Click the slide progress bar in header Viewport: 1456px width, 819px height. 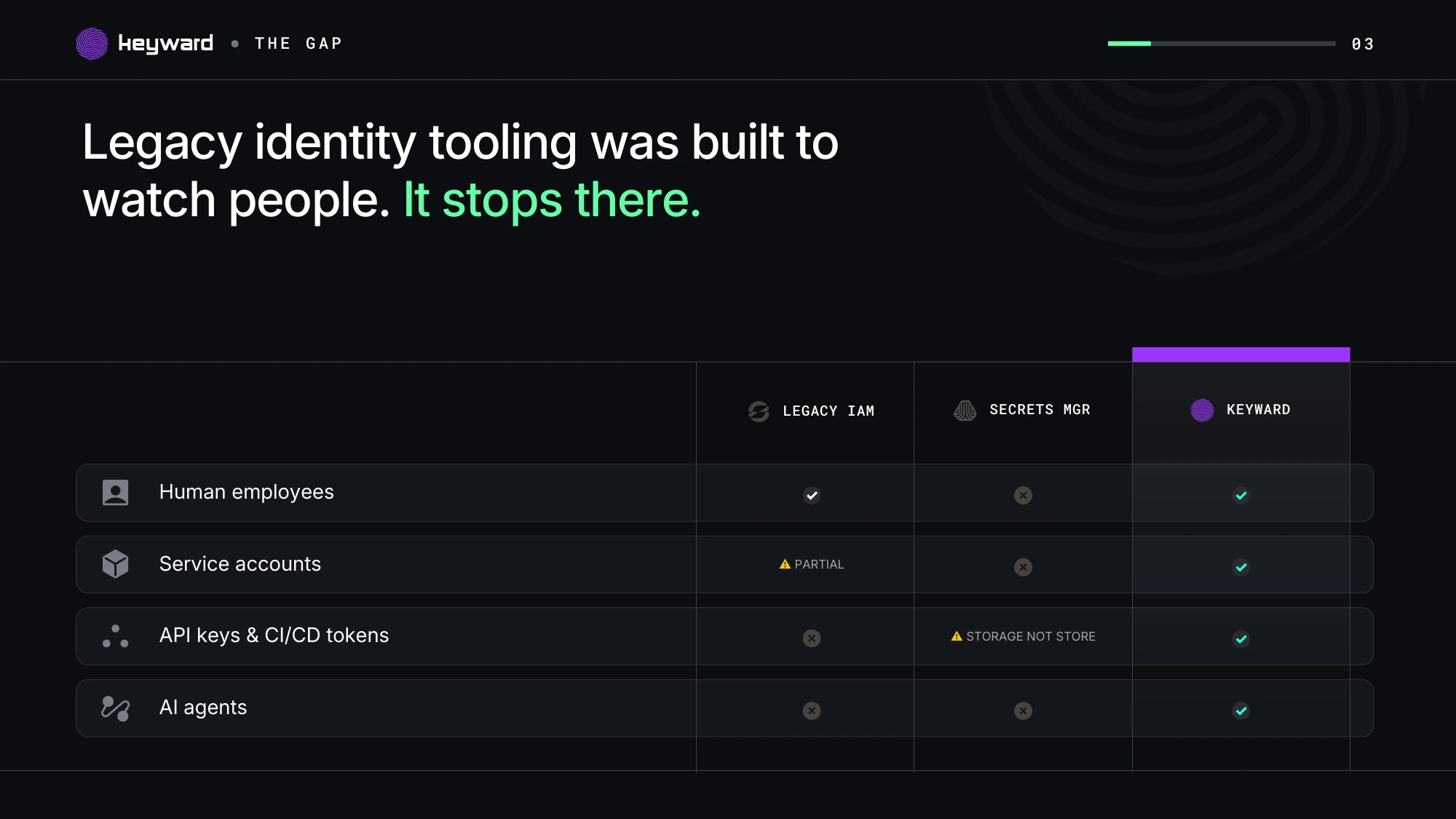coord(1222,44)
